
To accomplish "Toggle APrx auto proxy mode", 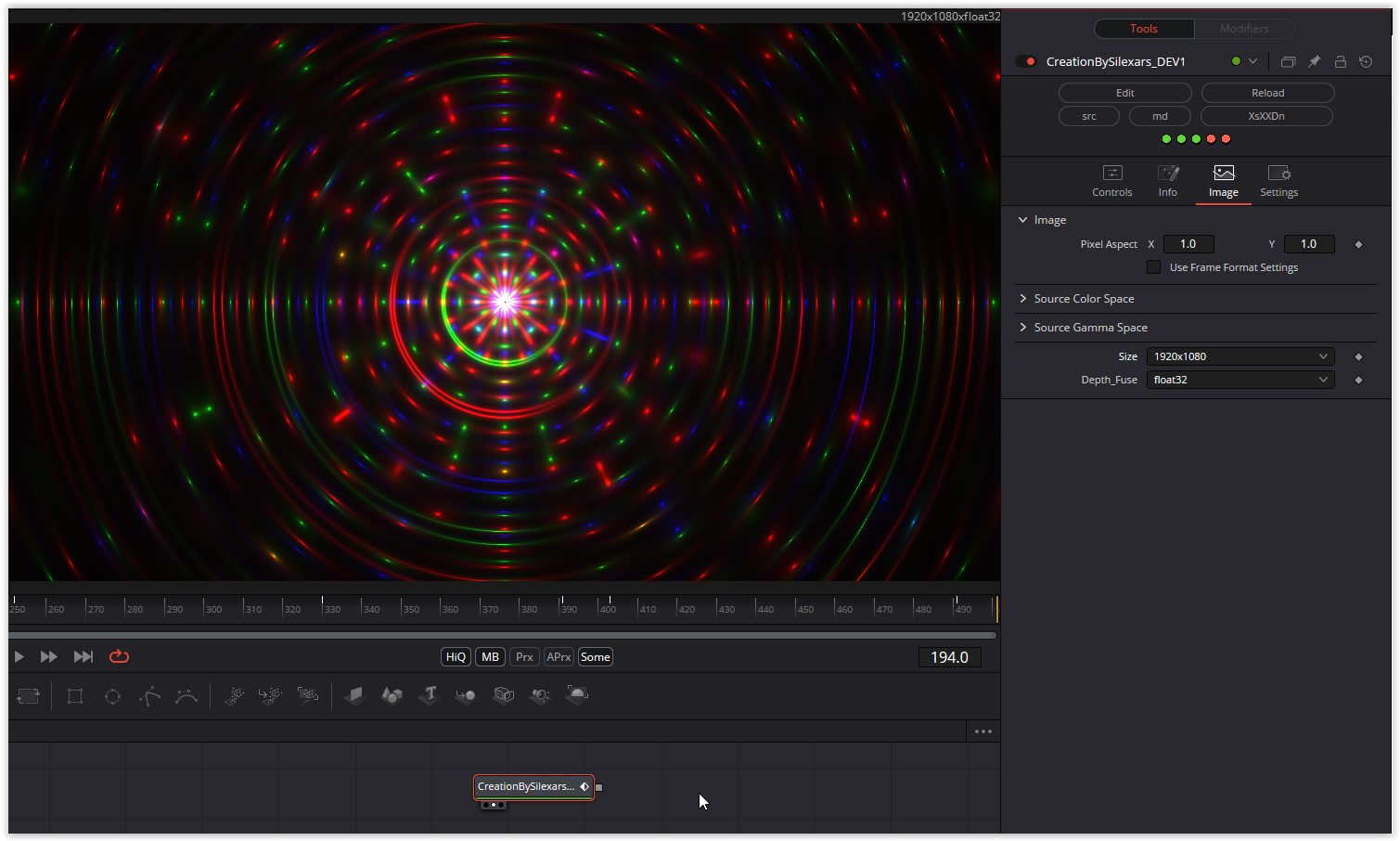I will click(x=559, y=657).
